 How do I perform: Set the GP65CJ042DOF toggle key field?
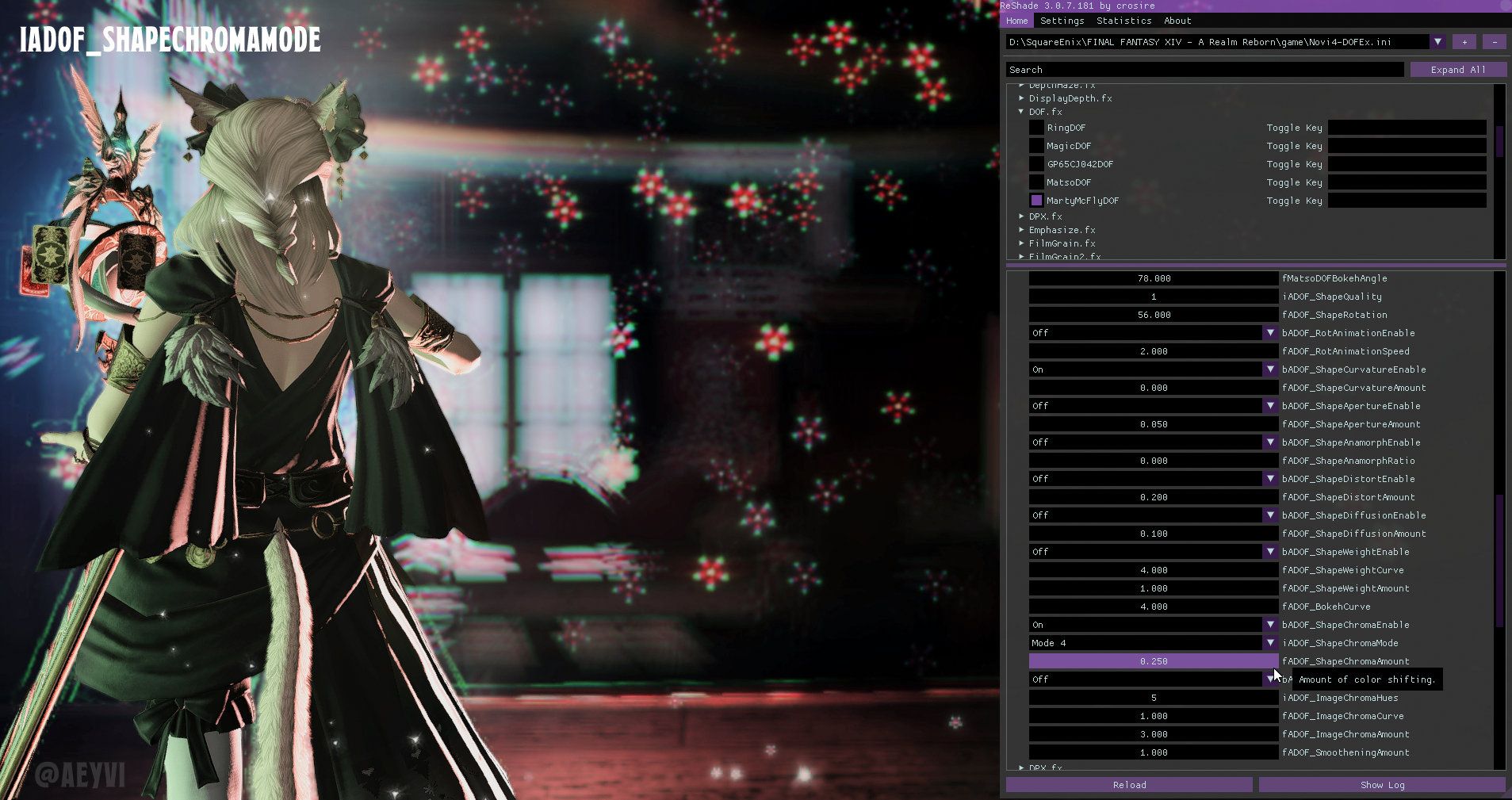[1407, 164]
